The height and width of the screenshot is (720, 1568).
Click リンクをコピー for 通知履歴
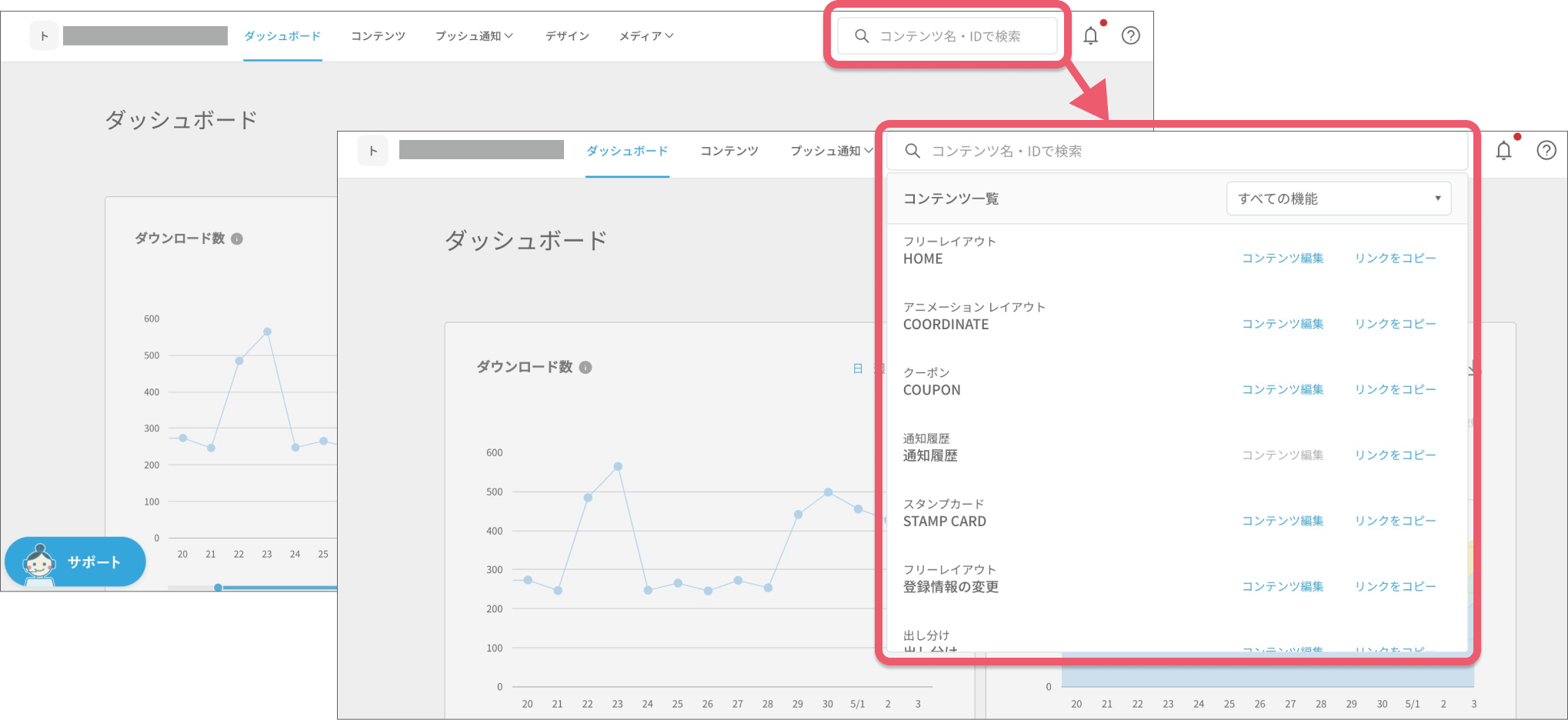coord(1395,455)
